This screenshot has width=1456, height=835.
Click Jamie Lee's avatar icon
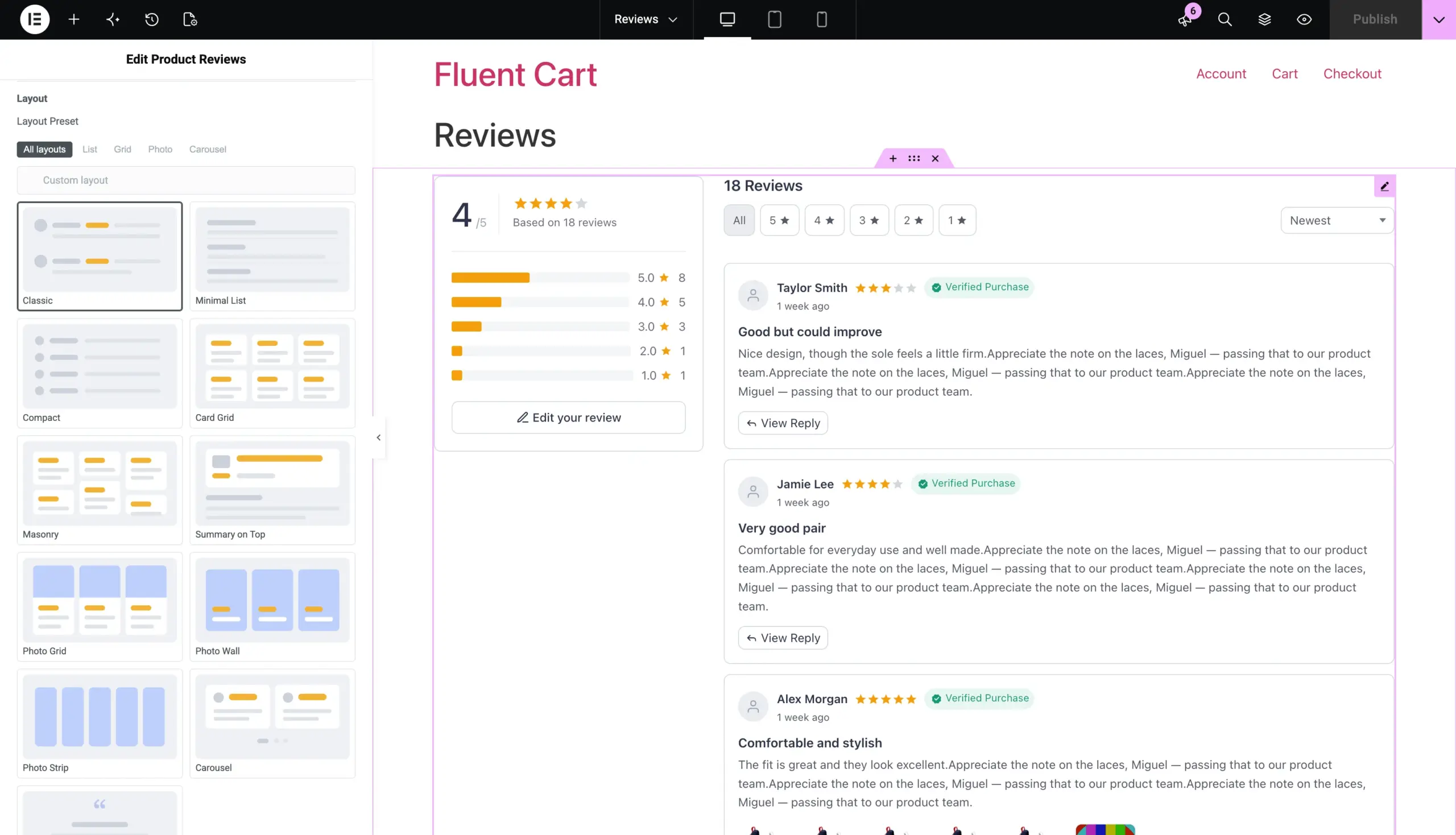click(753, 491)
